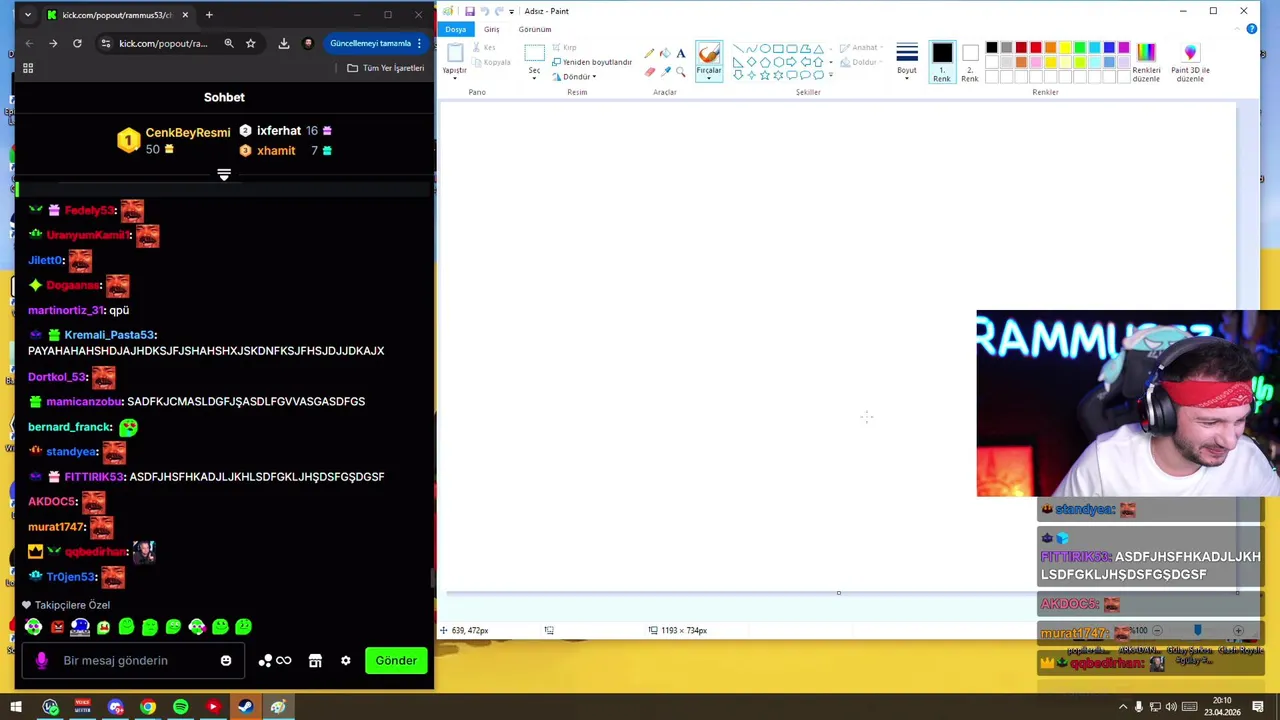Open the Boyut line size dropdown
The width and height of the screenshot is (1280, 720).
tap(907, 60)
